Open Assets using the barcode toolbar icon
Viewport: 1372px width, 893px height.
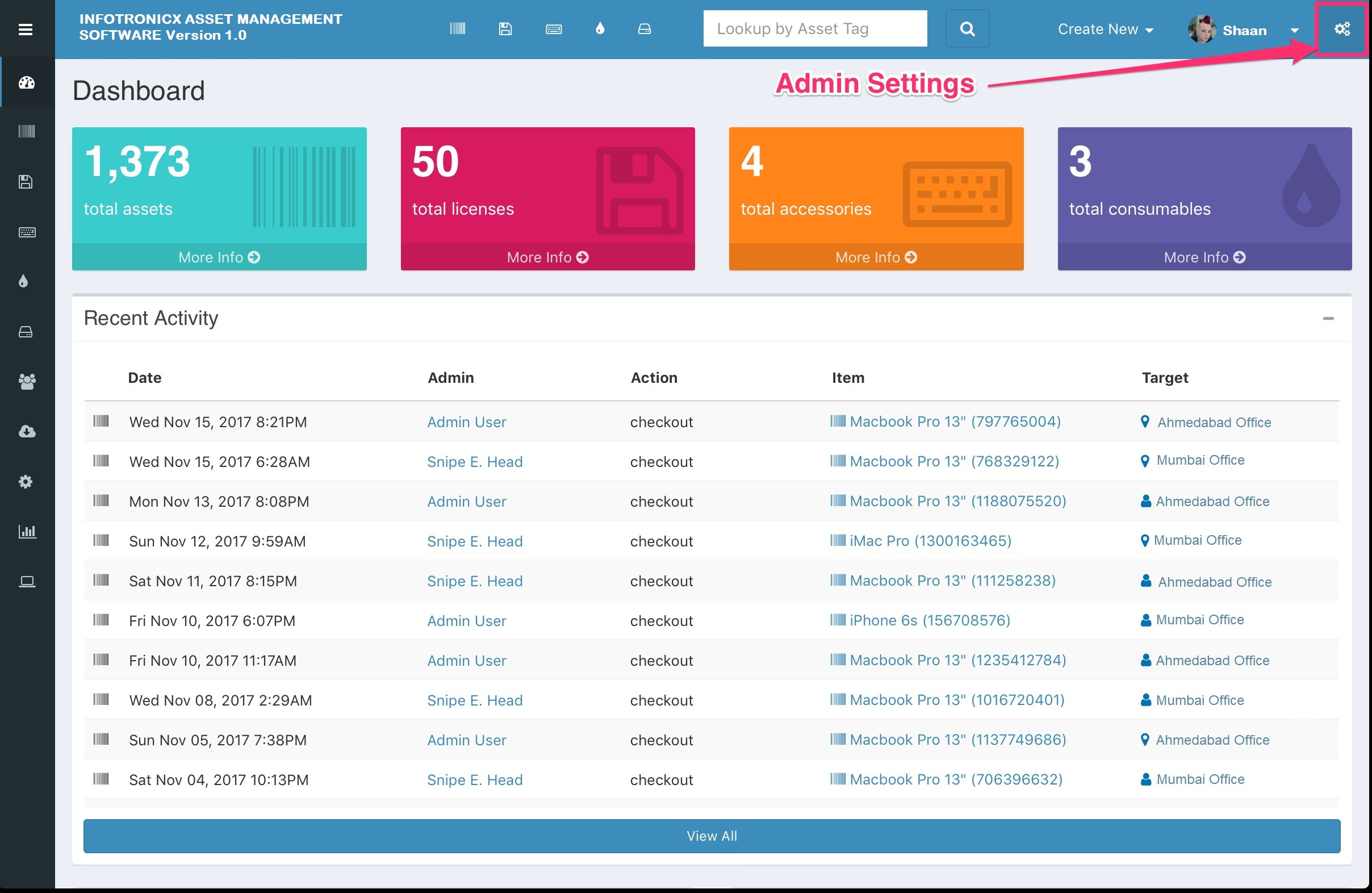(457, 28)
